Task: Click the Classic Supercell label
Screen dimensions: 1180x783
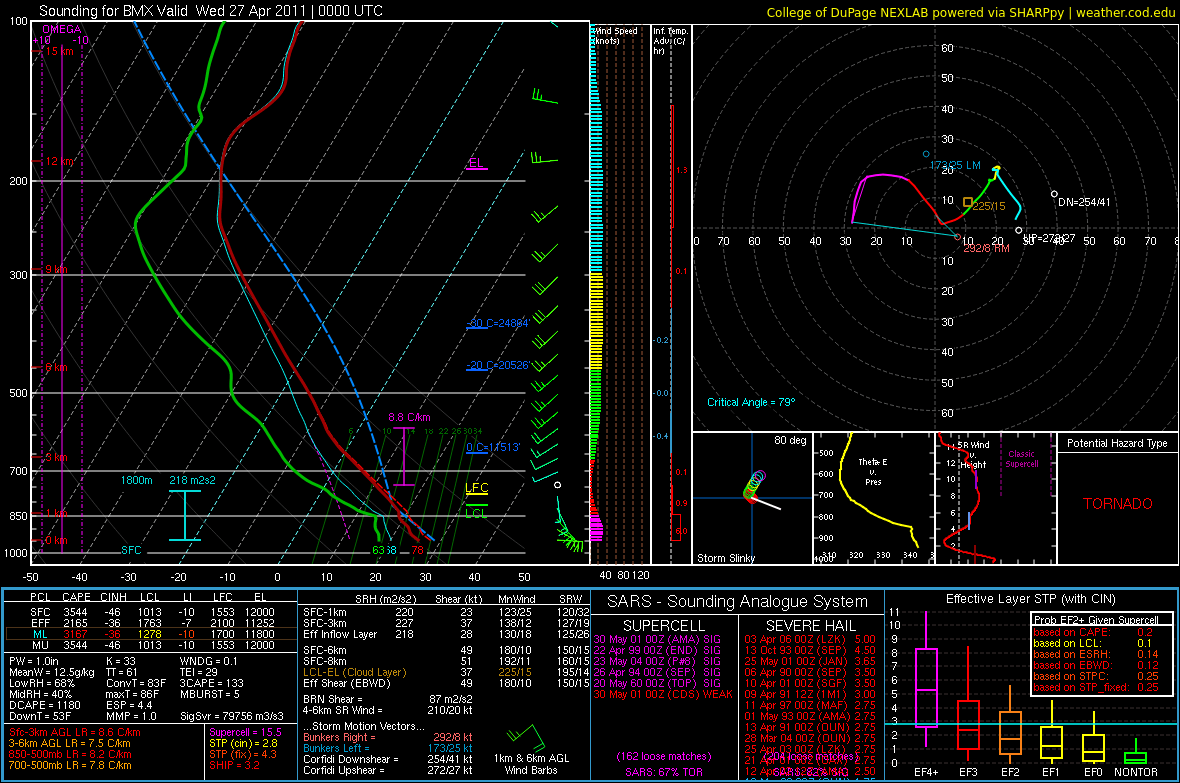Action: click(x=1021, y=459)
